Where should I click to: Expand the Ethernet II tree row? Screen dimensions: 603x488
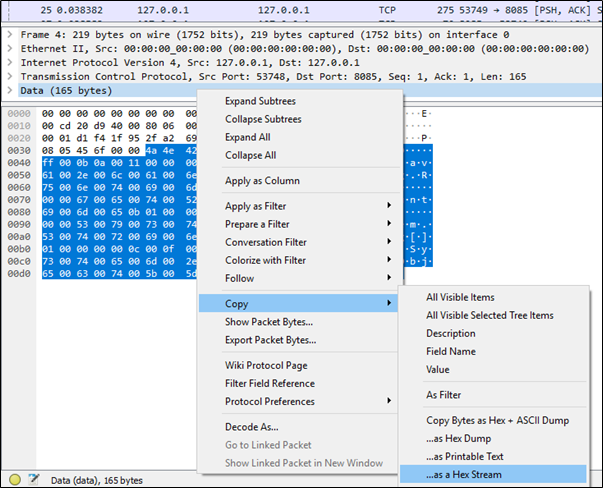10,48
